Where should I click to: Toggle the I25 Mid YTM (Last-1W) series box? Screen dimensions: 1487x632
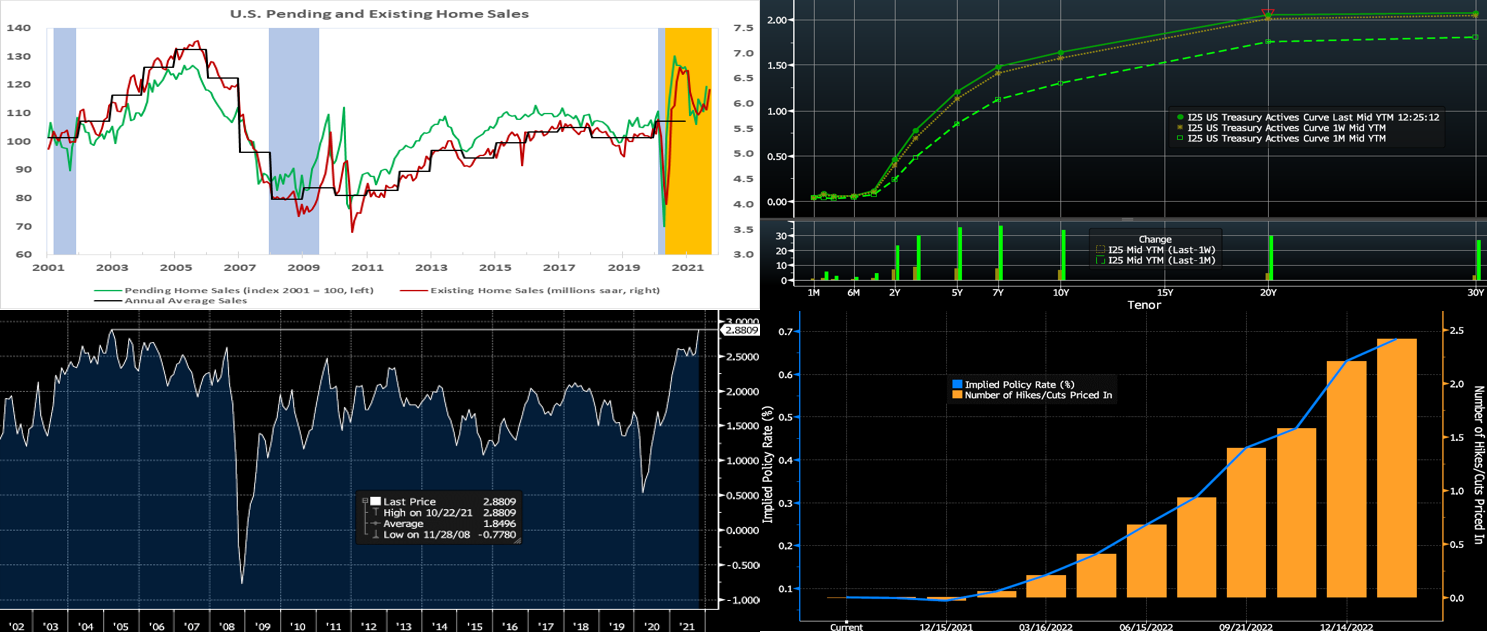pos(1100,249)
